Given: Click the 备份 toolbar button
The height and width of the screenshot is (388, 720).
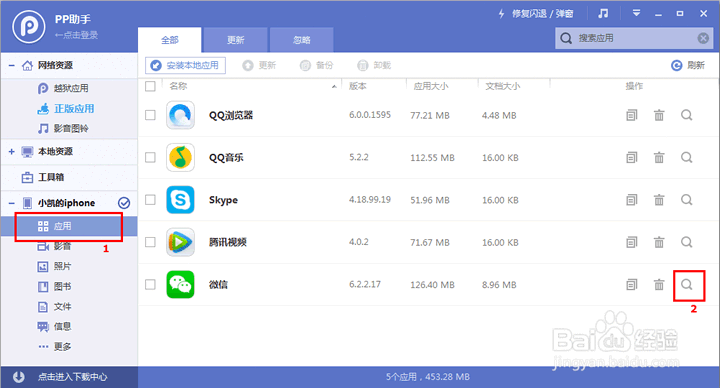Looking at the screenshot, I should [316, 65].
